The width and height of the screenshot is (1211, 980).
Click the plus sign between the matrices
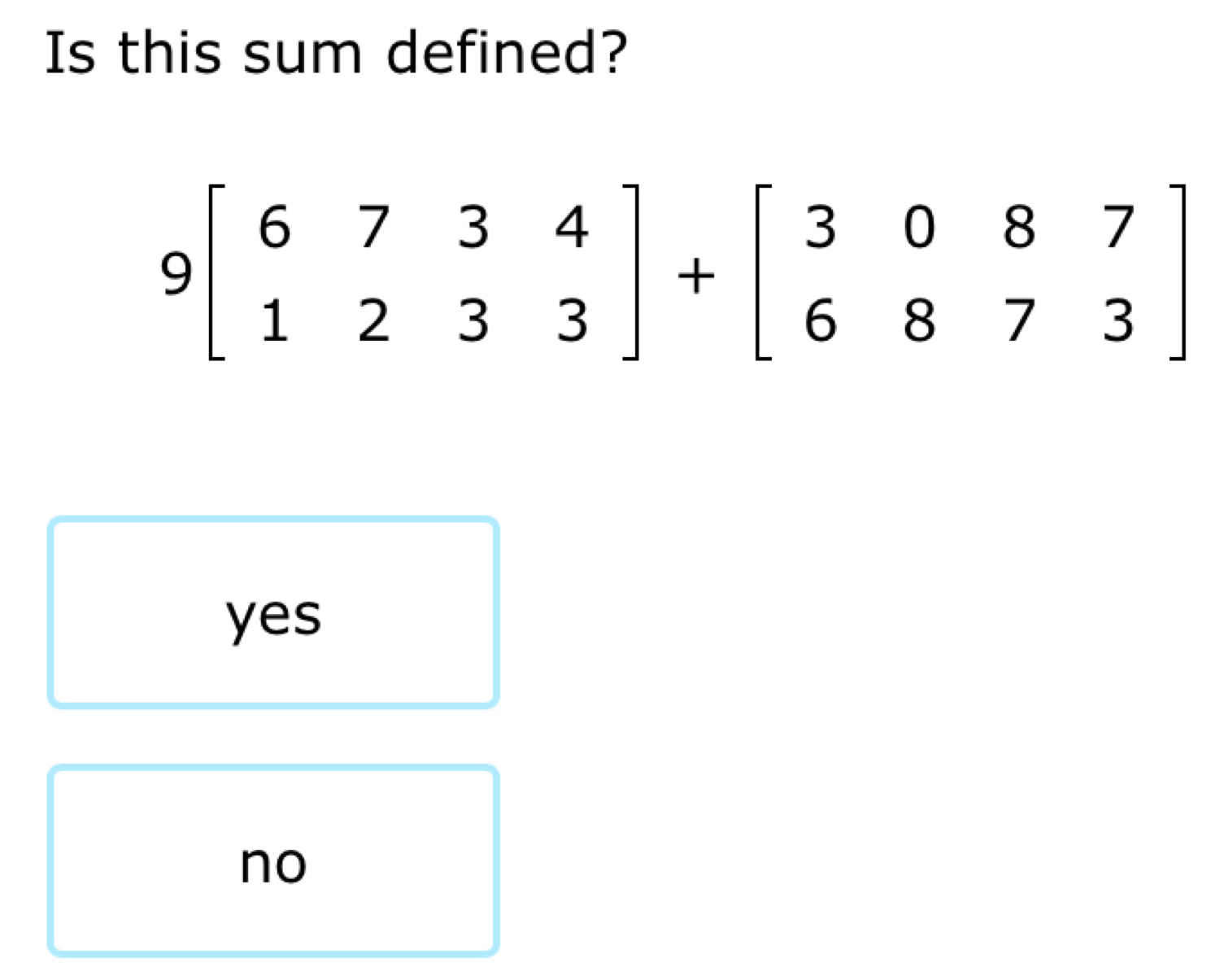(x=695, y=277)
